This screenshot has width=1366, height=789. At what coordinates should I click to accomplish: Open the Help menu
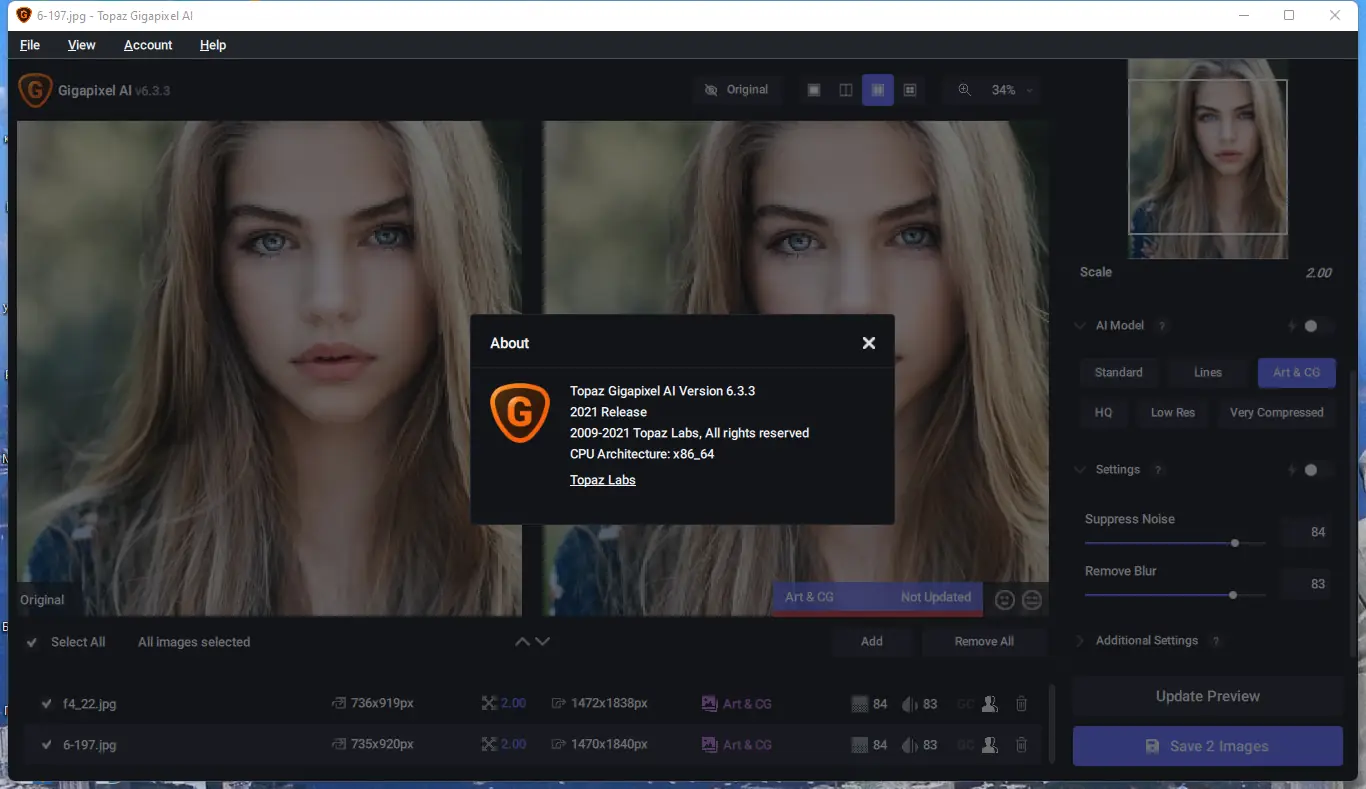[x=213, y=45]
